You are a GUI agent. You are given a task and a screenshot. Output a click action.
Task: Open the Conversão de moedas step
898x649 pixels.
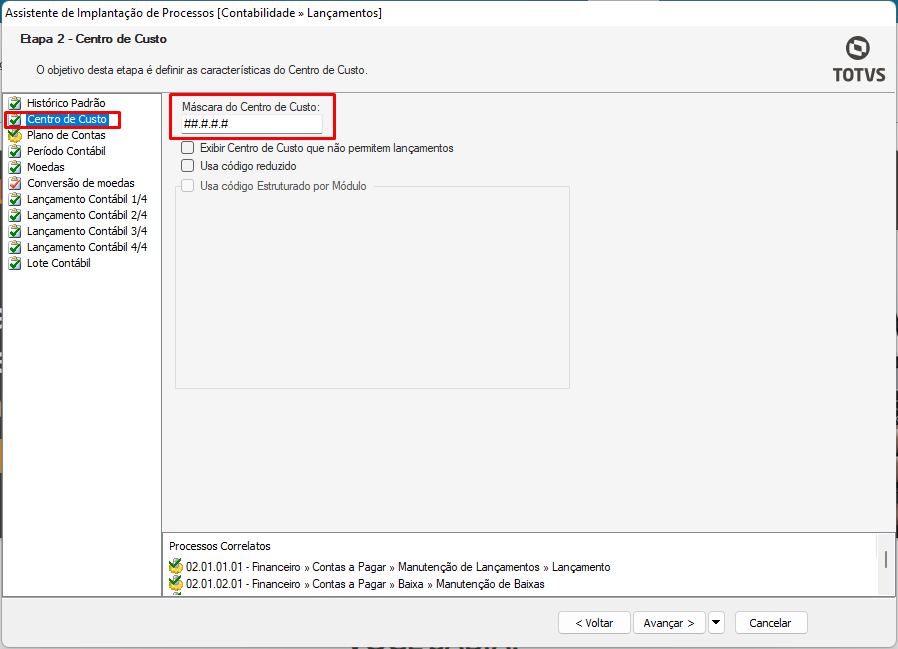coord(81,183)
